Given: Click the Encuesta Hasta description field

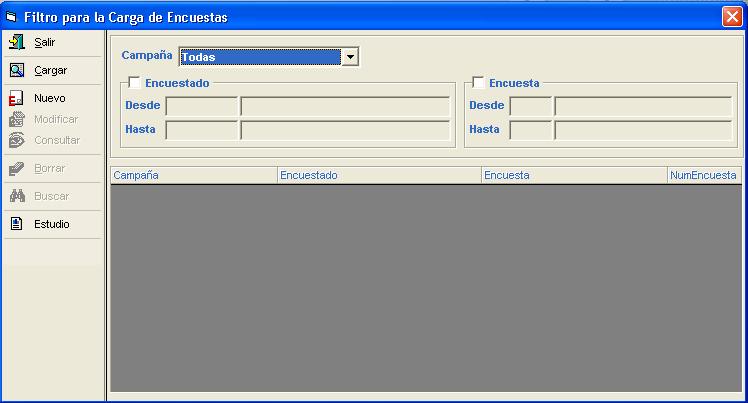Looking at the screenshot, I should point(643,130).
